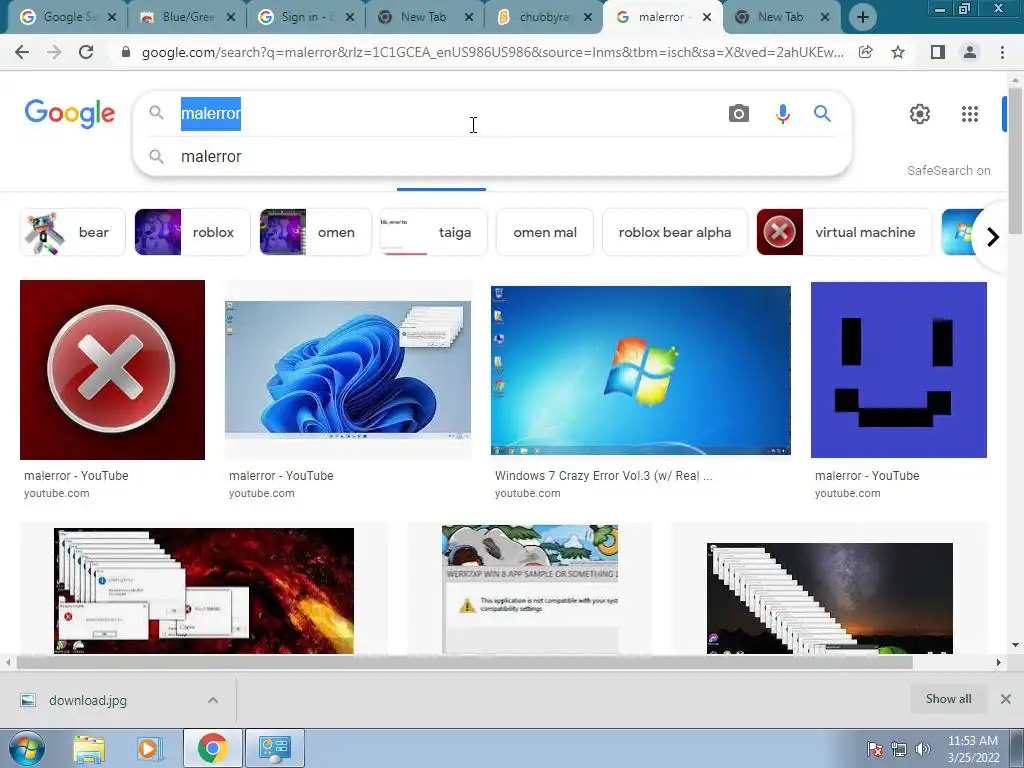1024x768 pixels.
Task: Click the site lock icon in address bar
Action: click(126, 52)
